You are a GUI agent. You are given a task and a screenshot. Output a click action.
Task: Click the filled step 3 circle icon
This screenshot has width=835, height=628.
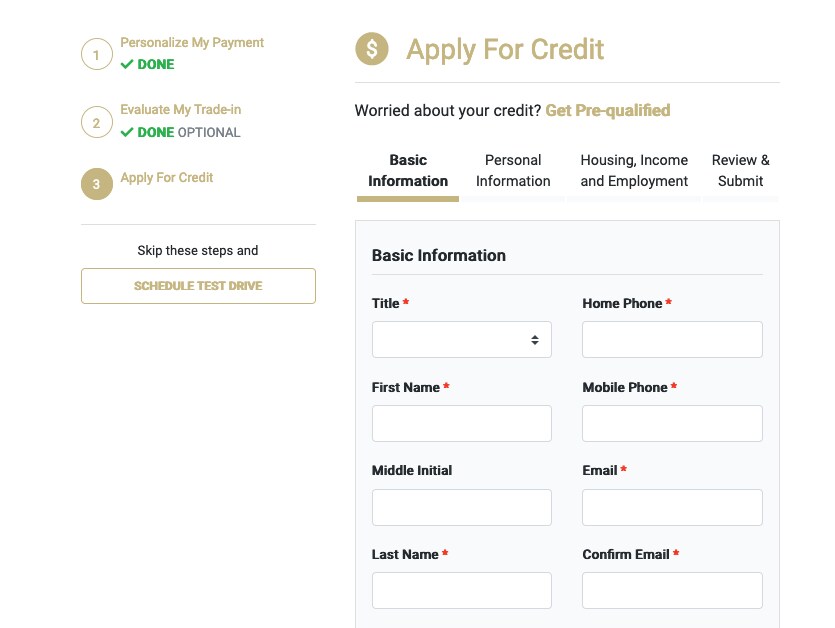click(x=96, y=184)
